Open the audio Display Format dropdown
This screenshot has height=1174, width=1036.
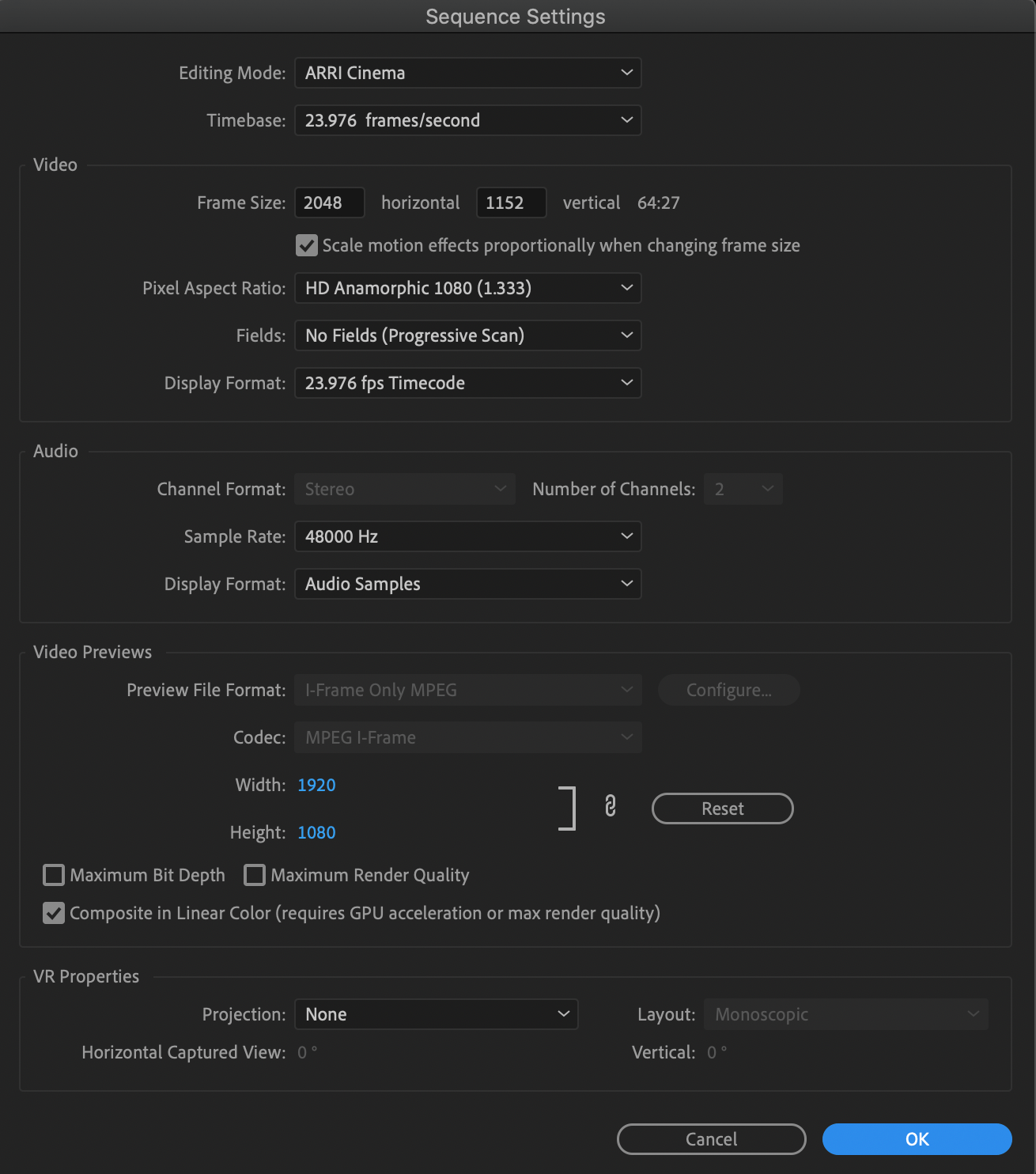(467, 584)
